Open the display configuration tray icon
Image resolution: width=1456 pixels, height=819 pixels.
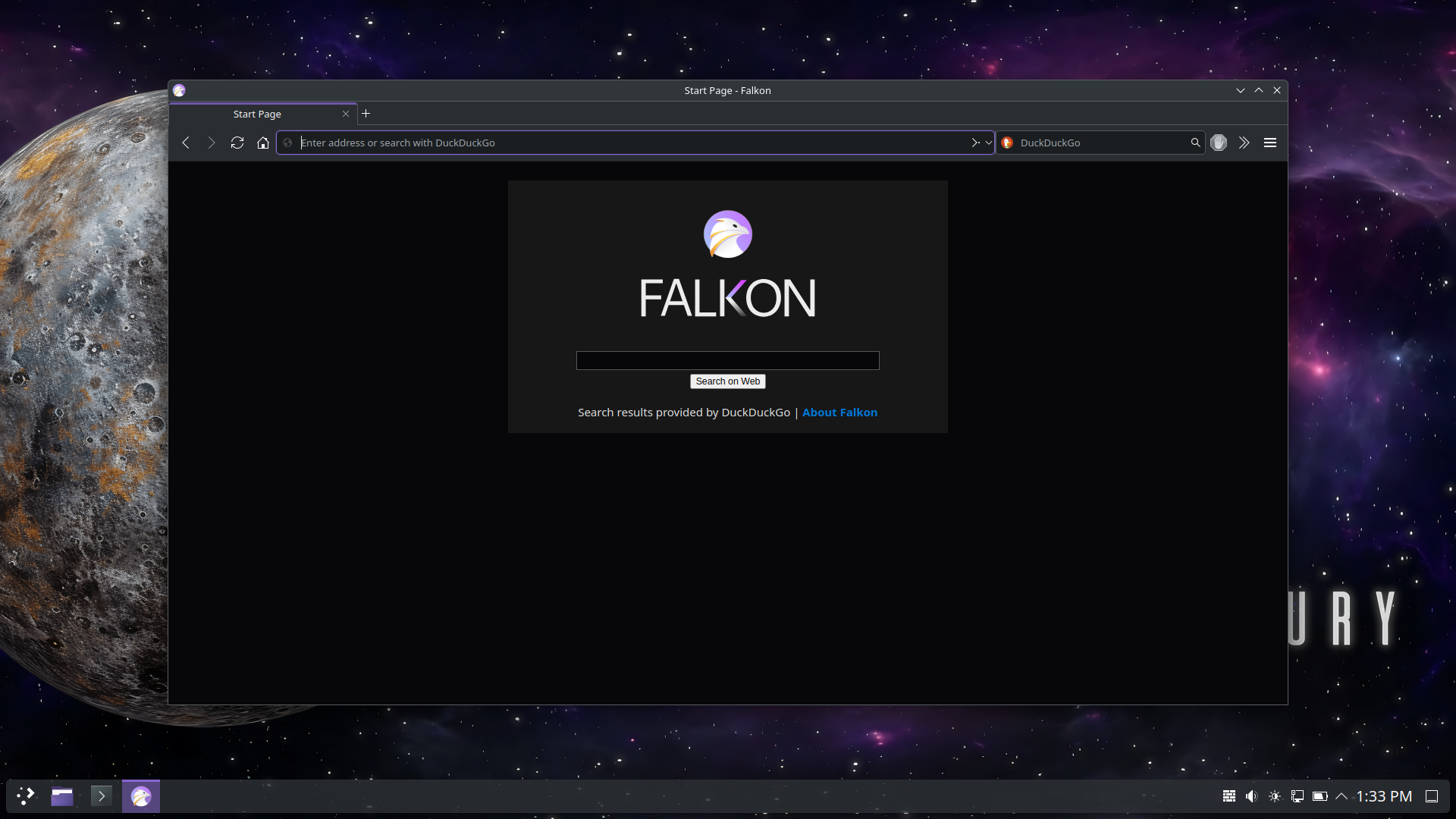(x=1298, y=796)
